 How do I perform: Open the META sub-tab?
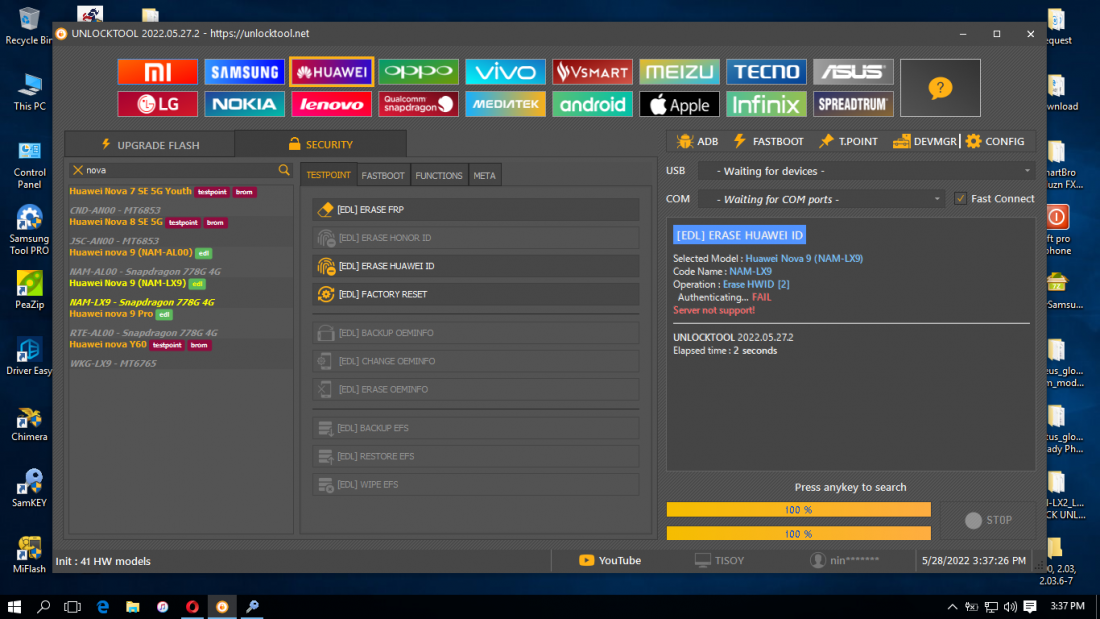pos(485,175)
